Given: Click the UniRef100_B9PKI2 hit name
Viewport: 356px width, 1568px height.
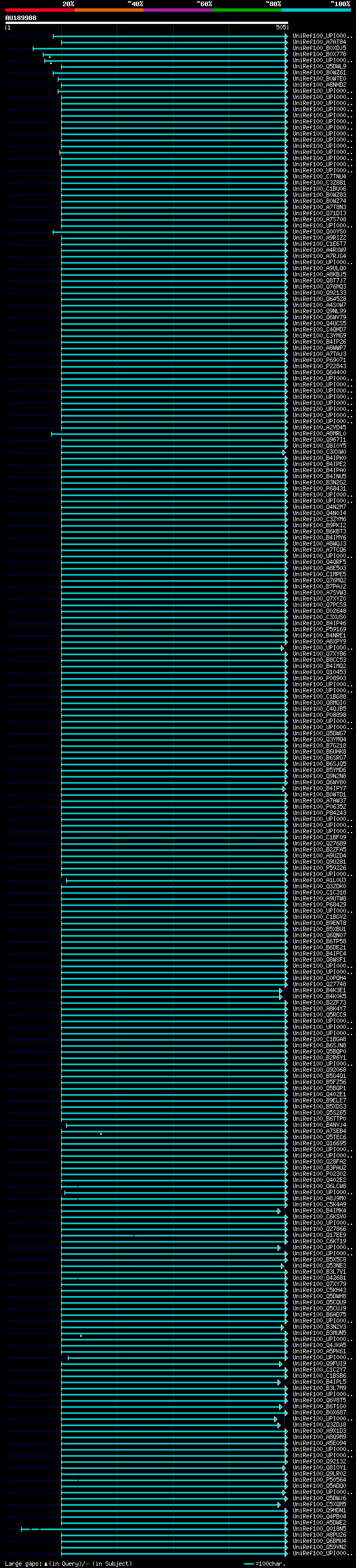Looking at the screenshot, I should coord(319,526).
